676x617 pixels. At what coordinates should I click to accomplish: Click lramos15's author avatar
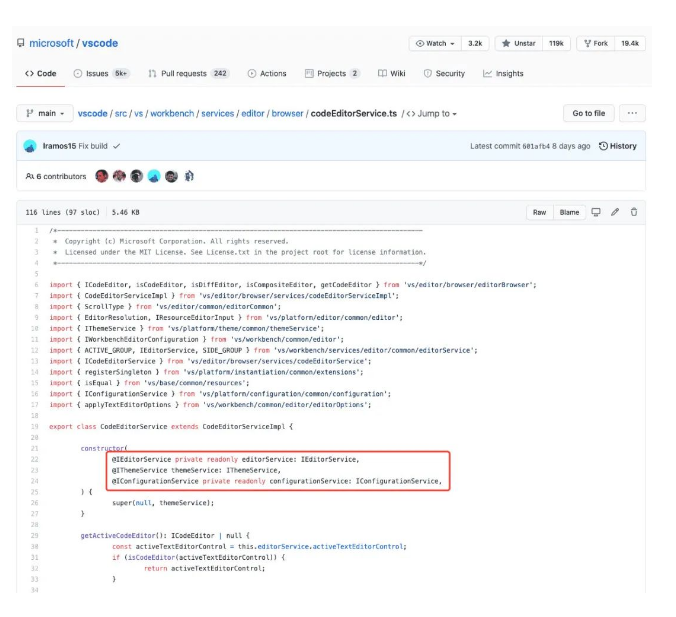click(31, 146)
